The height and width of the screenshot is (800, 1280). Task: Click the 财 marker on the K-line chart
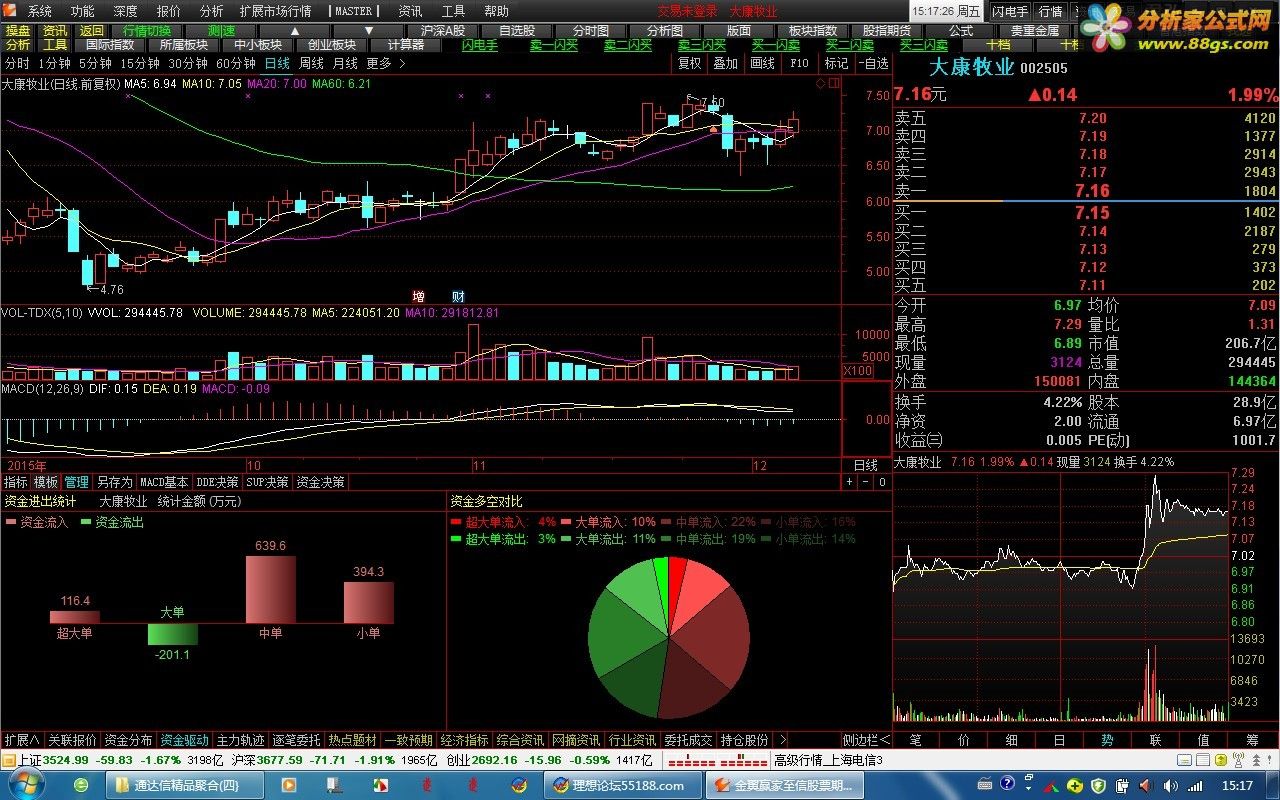pyautogui.click(x=458, y=296)
